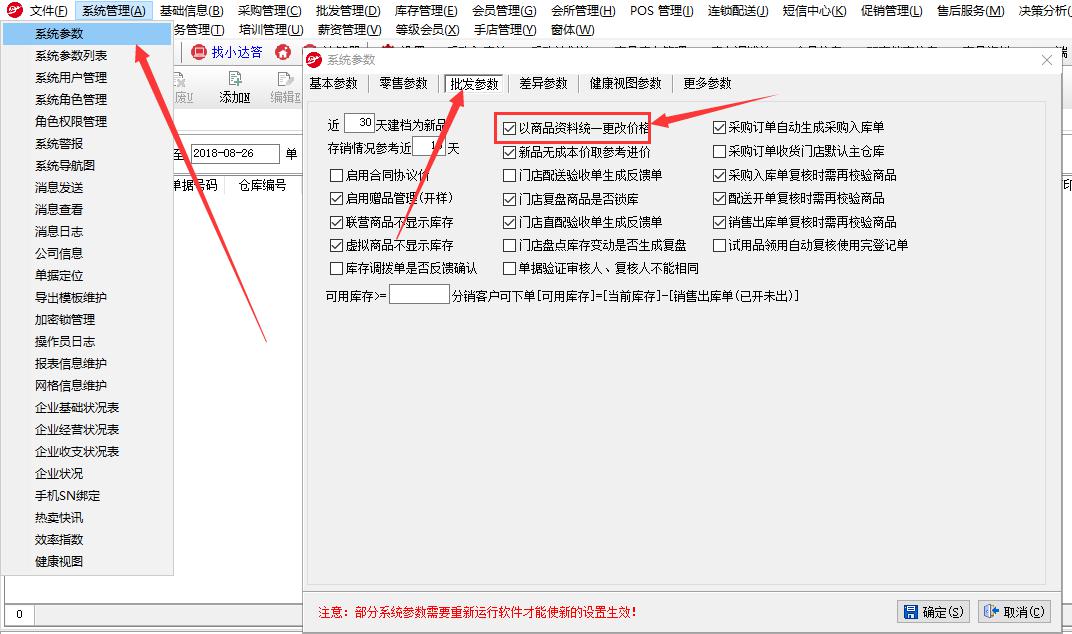The width and height of the screenshot is (1072, 634).
Task: Close the 系统参数 dialog
Action: [1047, 60]
